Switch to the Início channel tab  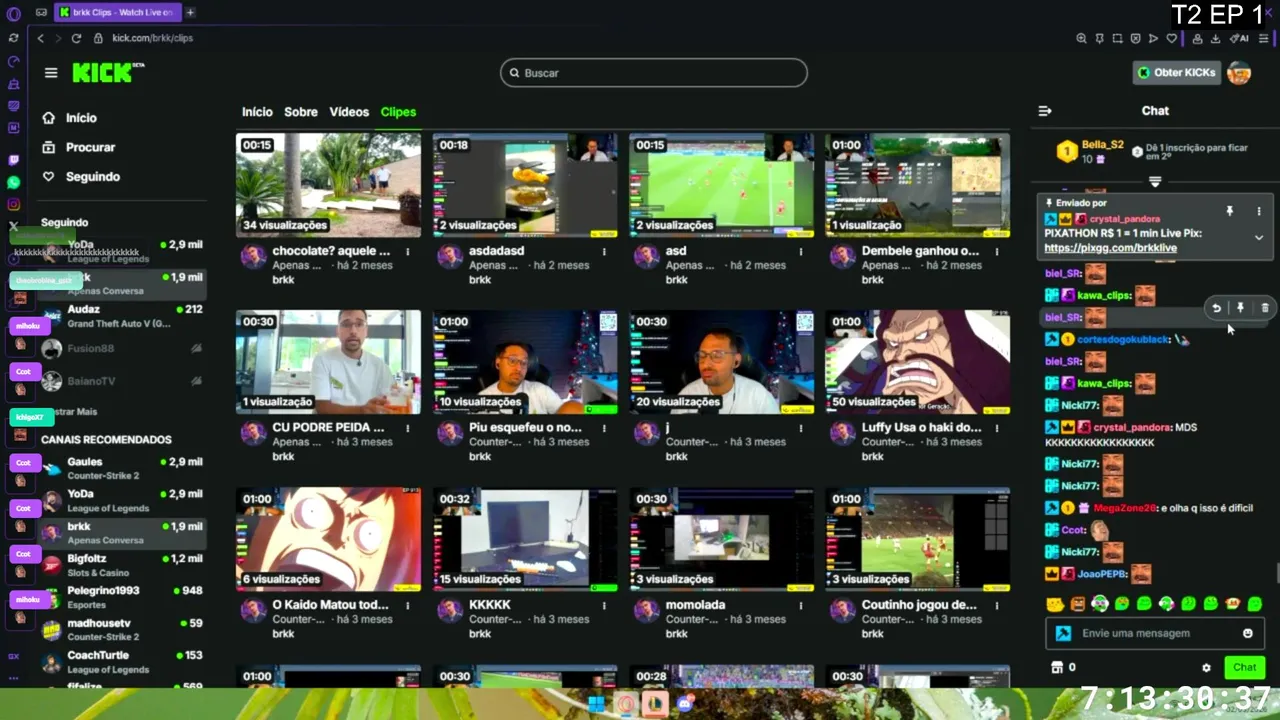257,112
